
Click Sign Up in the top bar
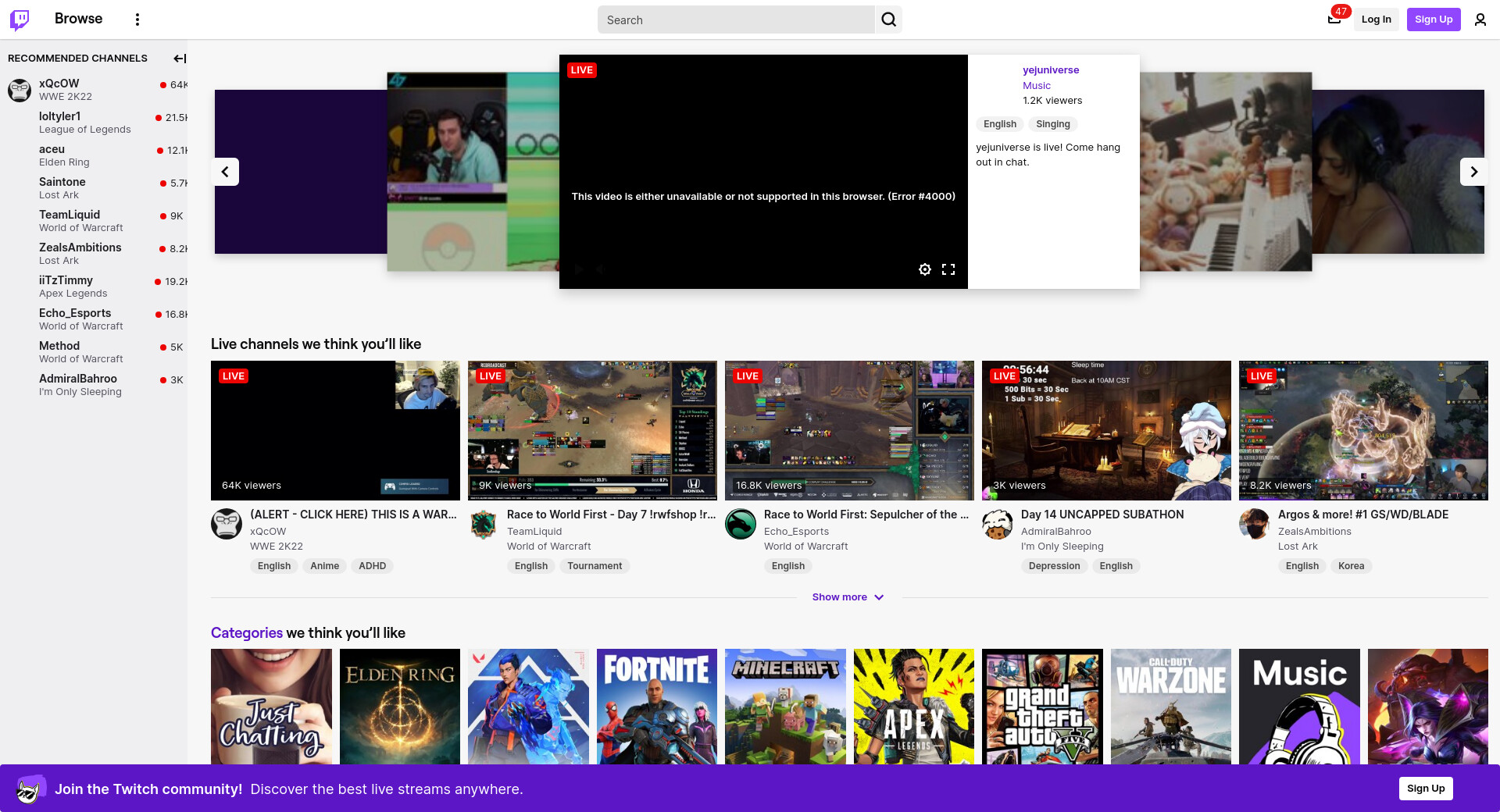point(1433,20)
